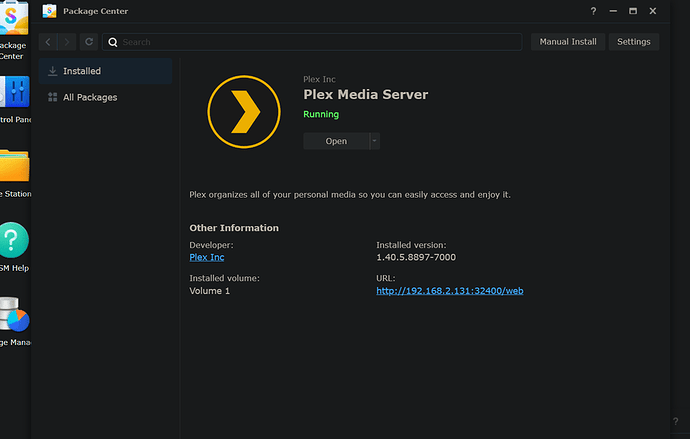Image resolution: width=690 pixels, height=439 pixels.
Task: Click the Package Center title bar icon
Action: click(49, 11)
